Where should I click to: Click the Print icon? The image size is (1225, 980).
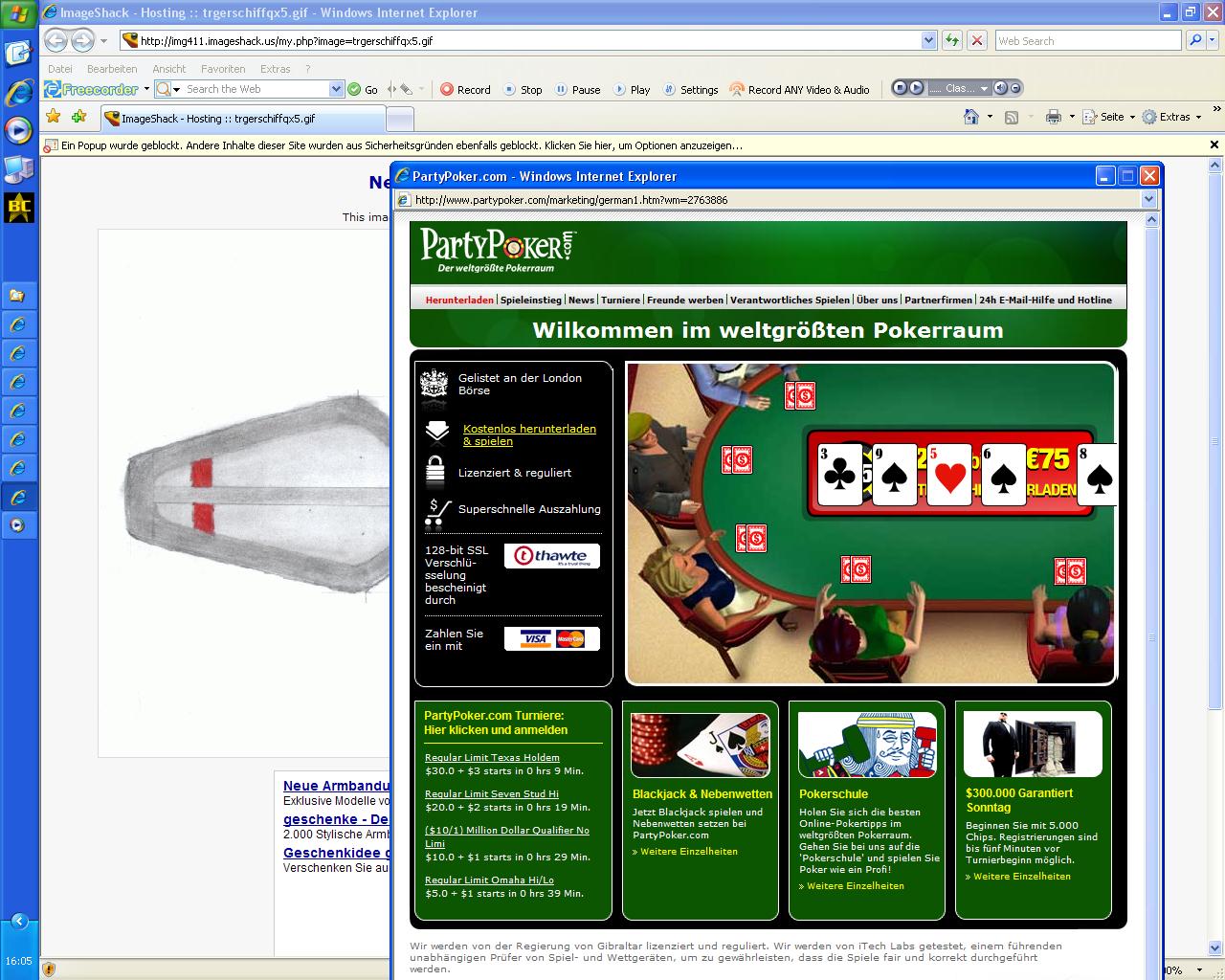[x=1053, y=117]
